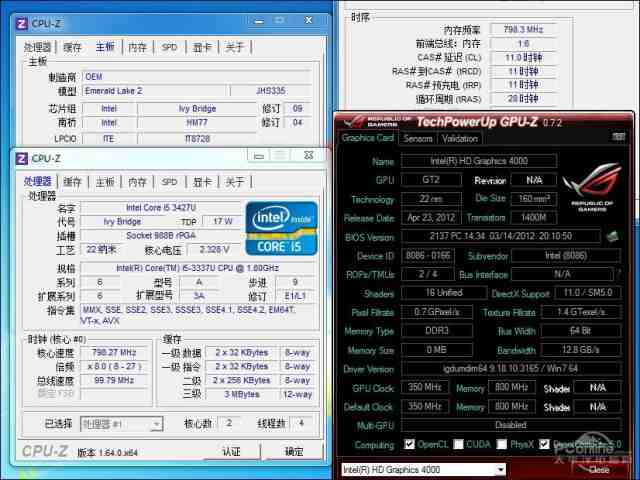Switch to 内存 tab in front CPU-Z window

137,182
